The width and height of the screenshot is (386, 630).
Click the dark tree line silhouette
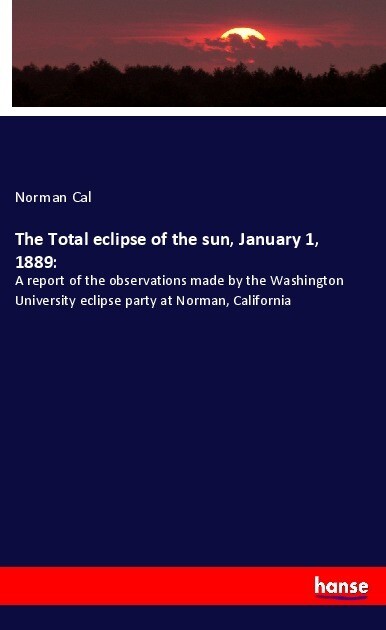point(199,86)
